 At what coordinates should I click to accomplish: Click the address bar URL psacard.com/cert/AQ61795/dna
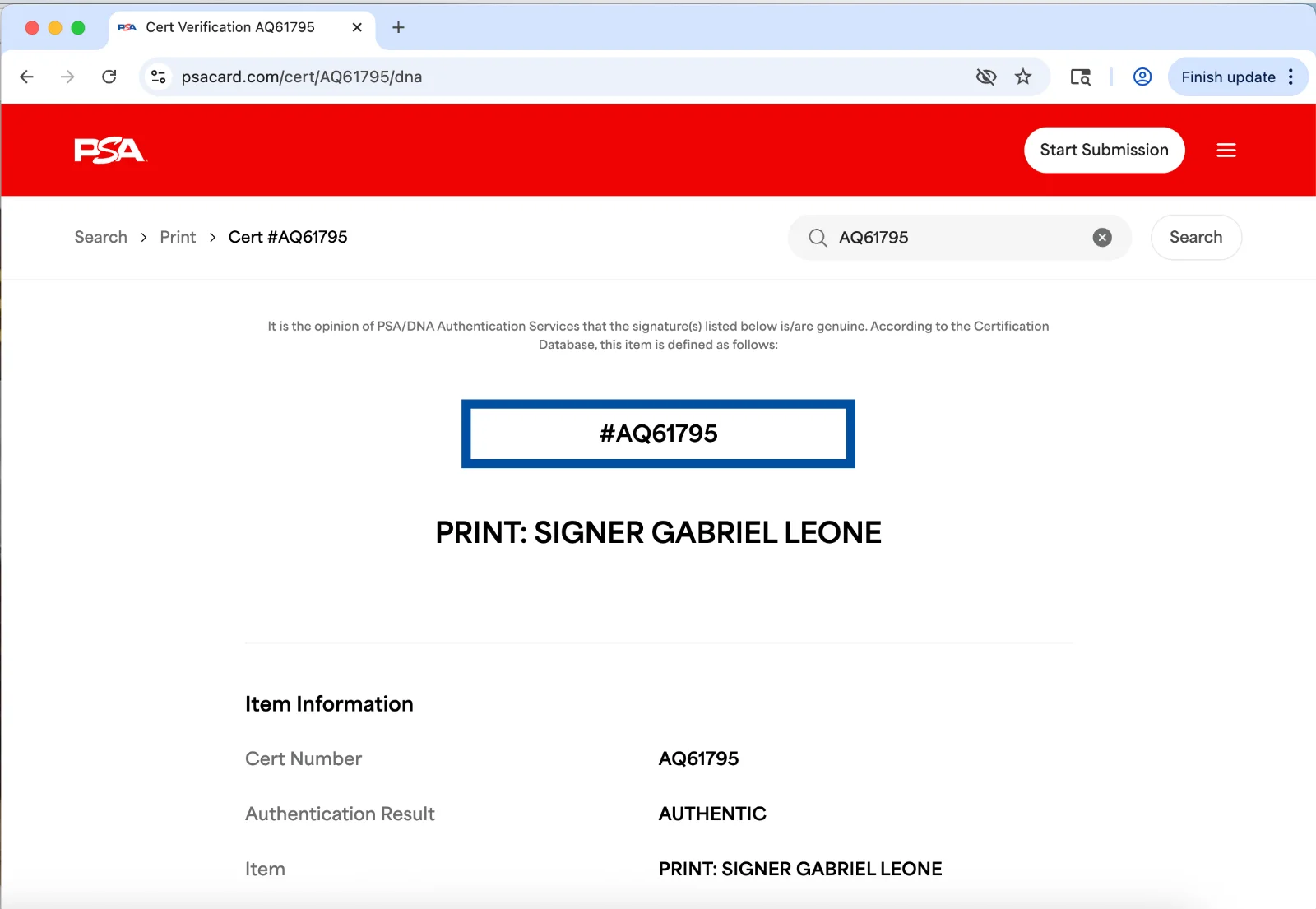(x=302, y=77)
